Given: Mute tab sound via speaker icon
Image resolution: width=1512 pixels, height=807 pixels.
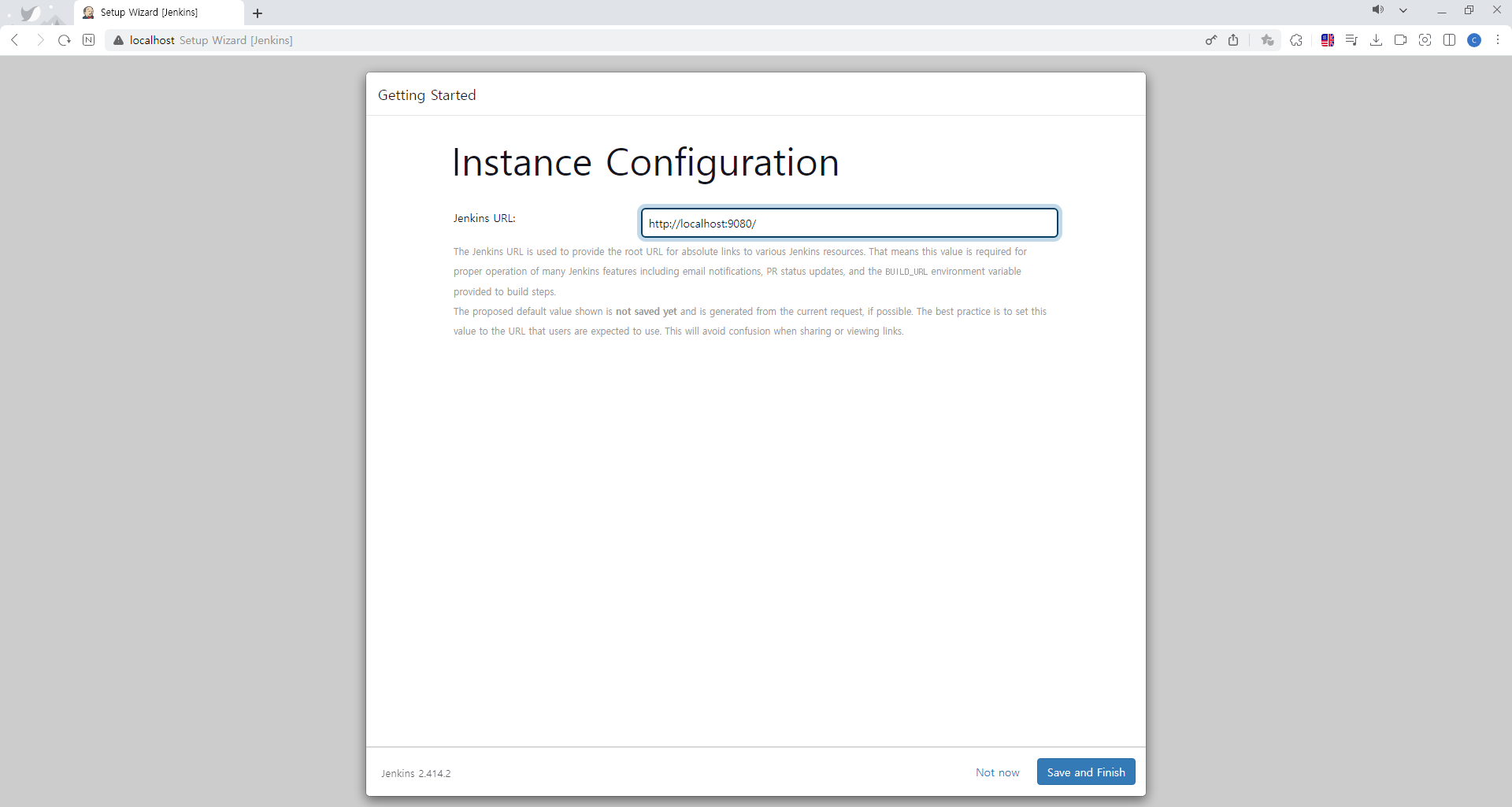Looking at the screenshot, I should click(x=1377, y=10).
